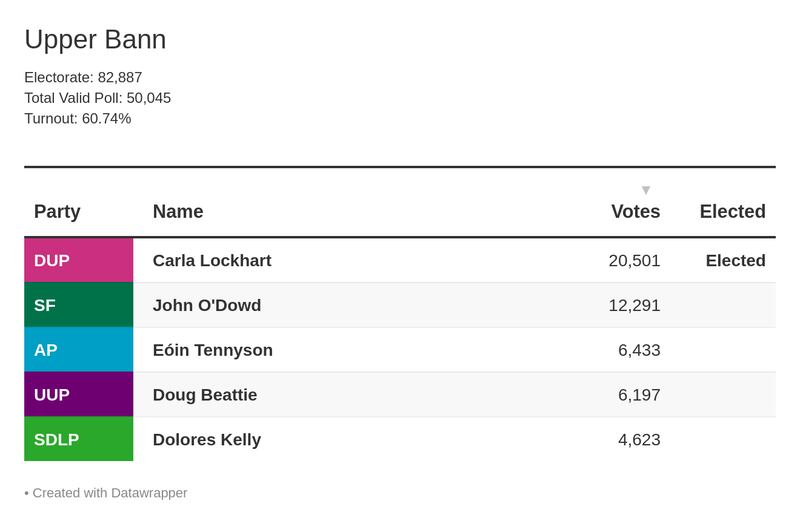This screenshot has width=800, height=524.
Task: Click candidate name Dolores Kelly
Action: pos(207,440)
